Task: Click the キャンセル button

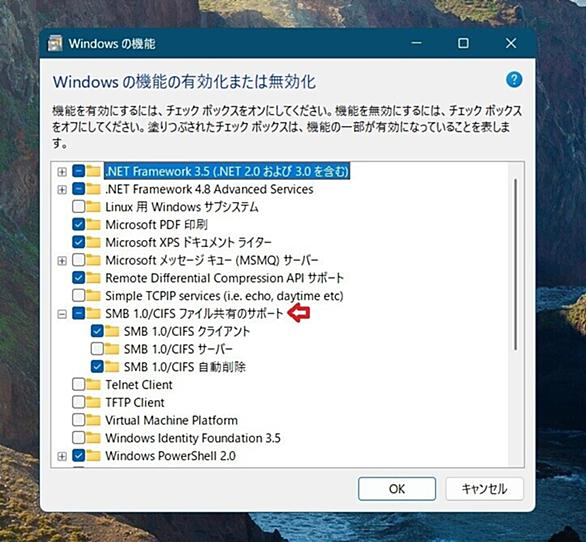Action: tap(484, 489)
